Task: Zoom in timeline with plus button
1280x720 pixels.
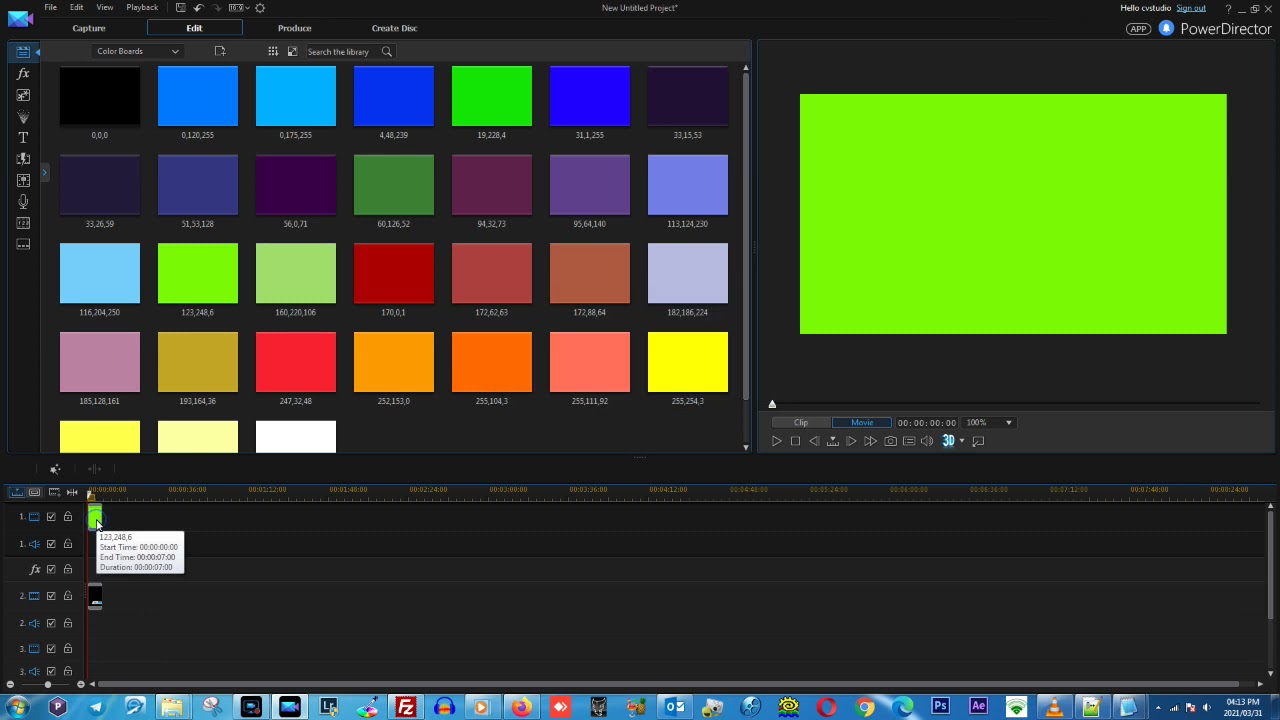Action: tap(80, 685)
